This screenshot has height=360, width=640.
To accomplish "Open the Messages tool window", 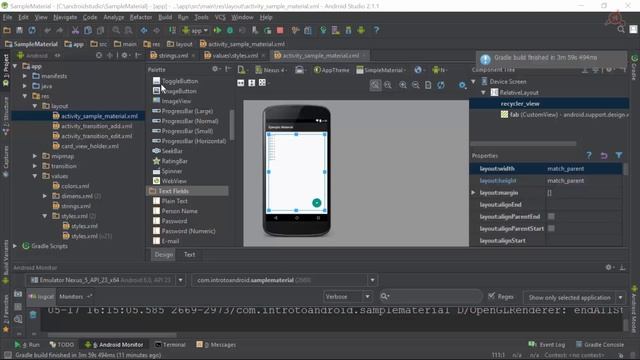I will coord(216,344).
